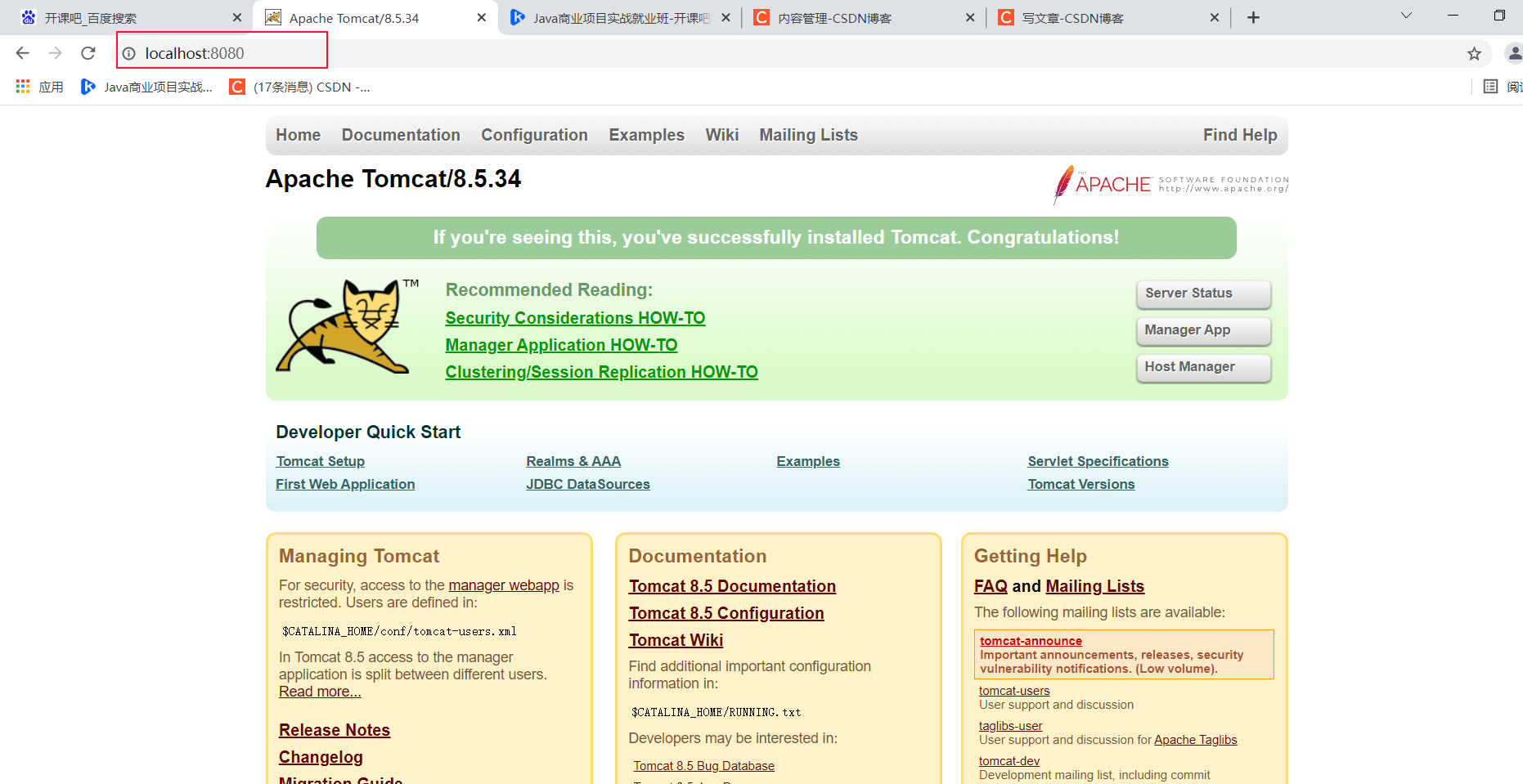This screenshot has width=1523, height=784.
Task: Click the site information icon
Action: (129, 53)
